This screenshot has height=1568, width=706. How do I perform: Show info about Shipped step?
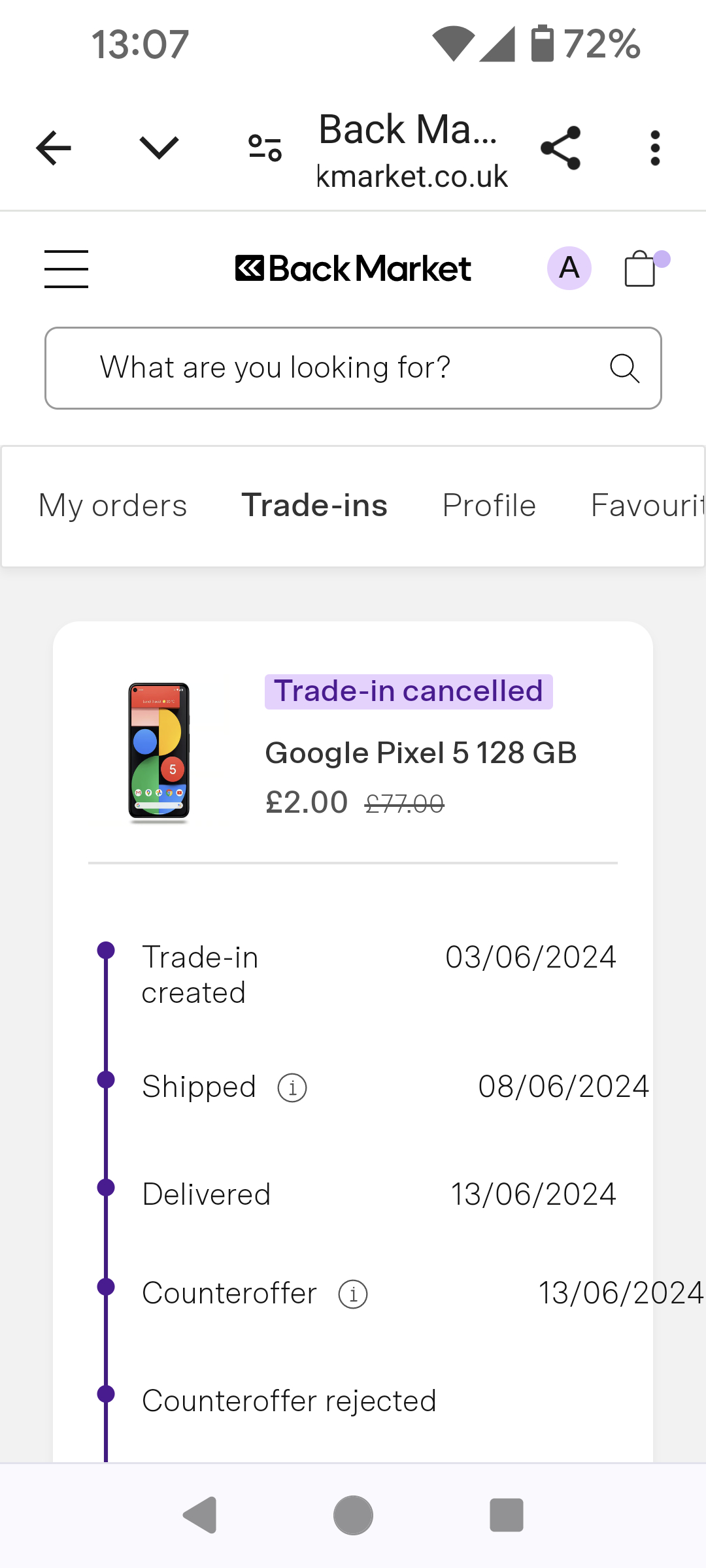click(x=292, y=1088)
